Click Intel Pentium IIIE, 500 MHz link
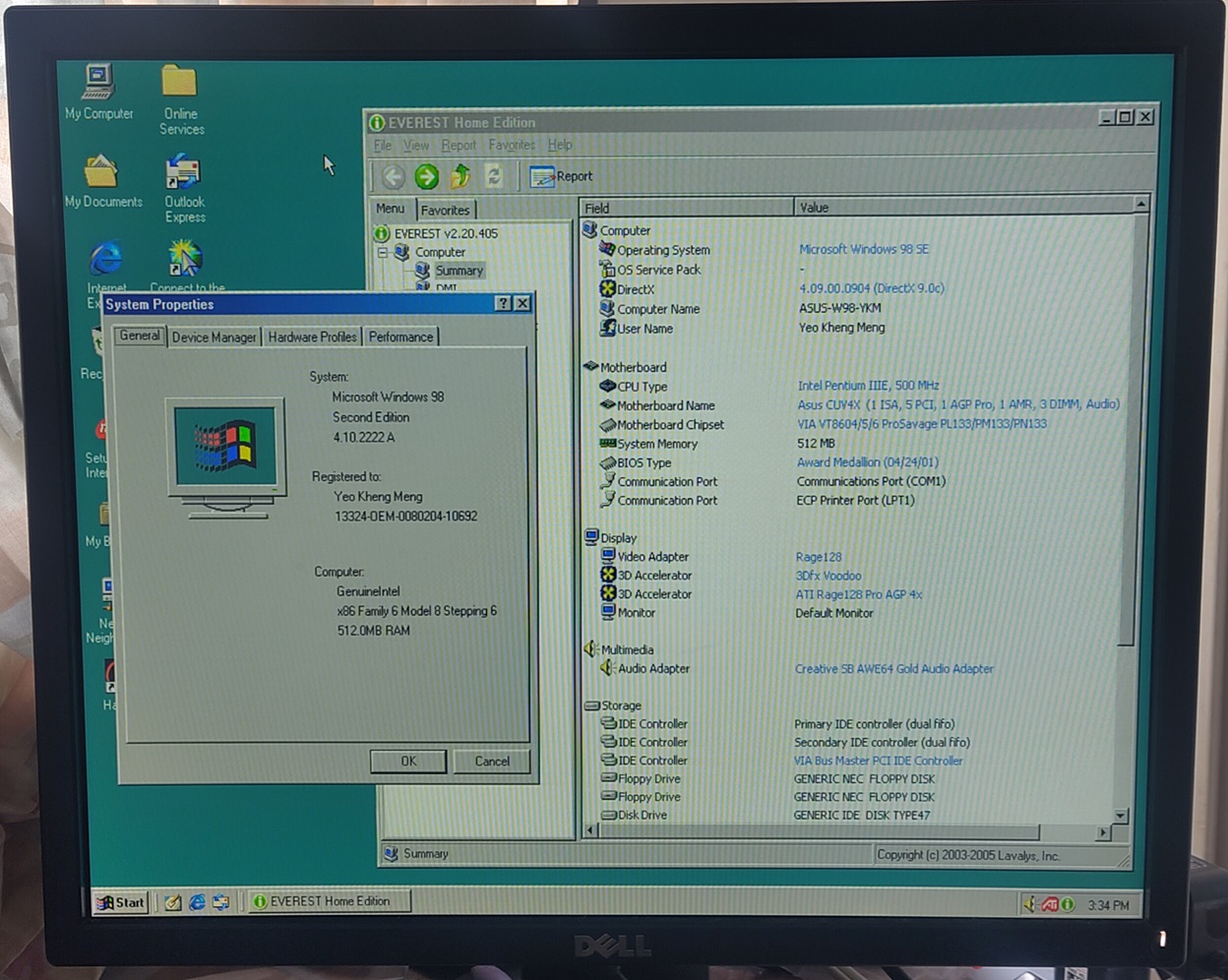Screen dimensions: 1228x980 pyautogui.click(x=868, y=386)
